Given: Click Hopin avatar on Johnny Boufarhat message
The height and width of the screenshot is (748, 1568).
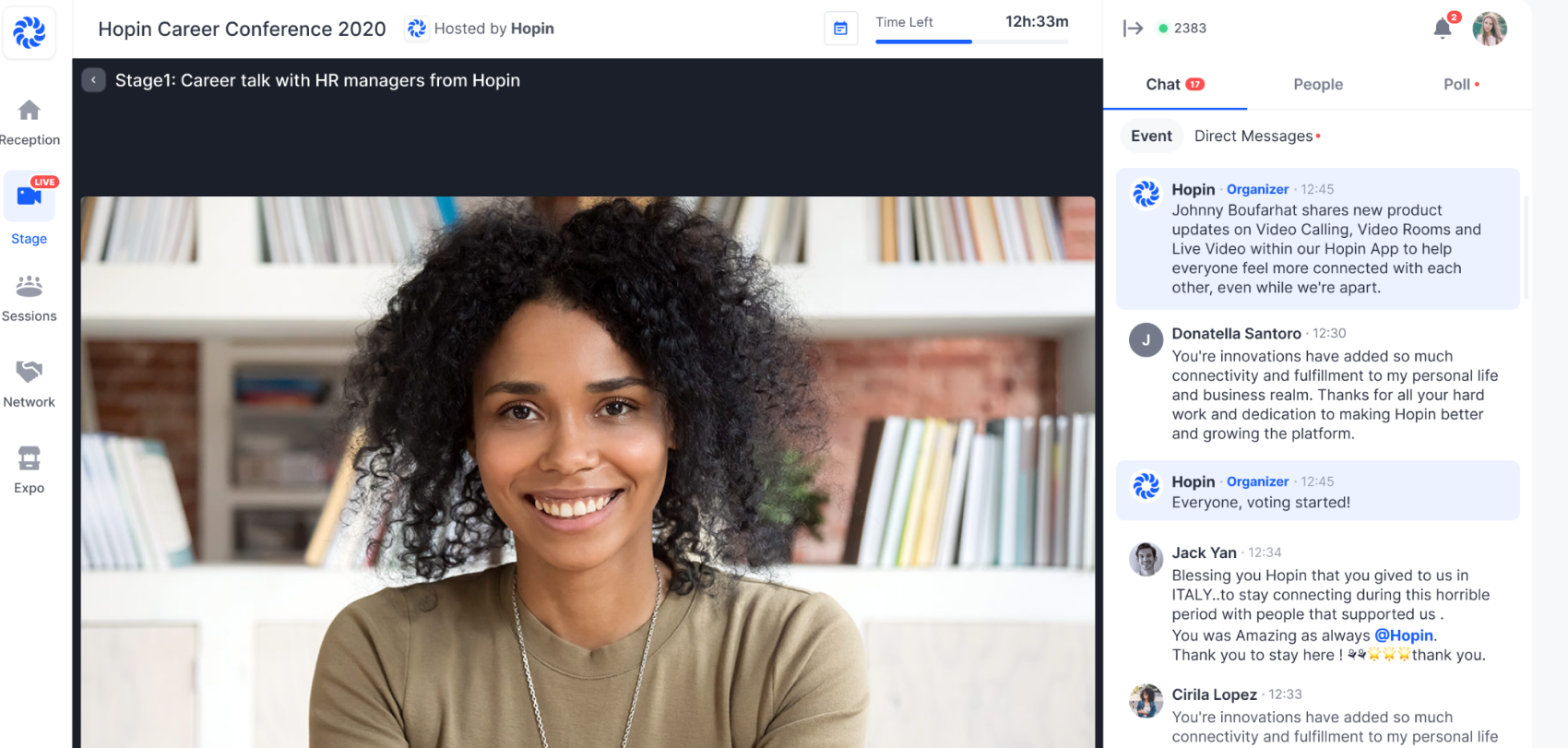Looking at the screenshot, I should pos(1146,194).
